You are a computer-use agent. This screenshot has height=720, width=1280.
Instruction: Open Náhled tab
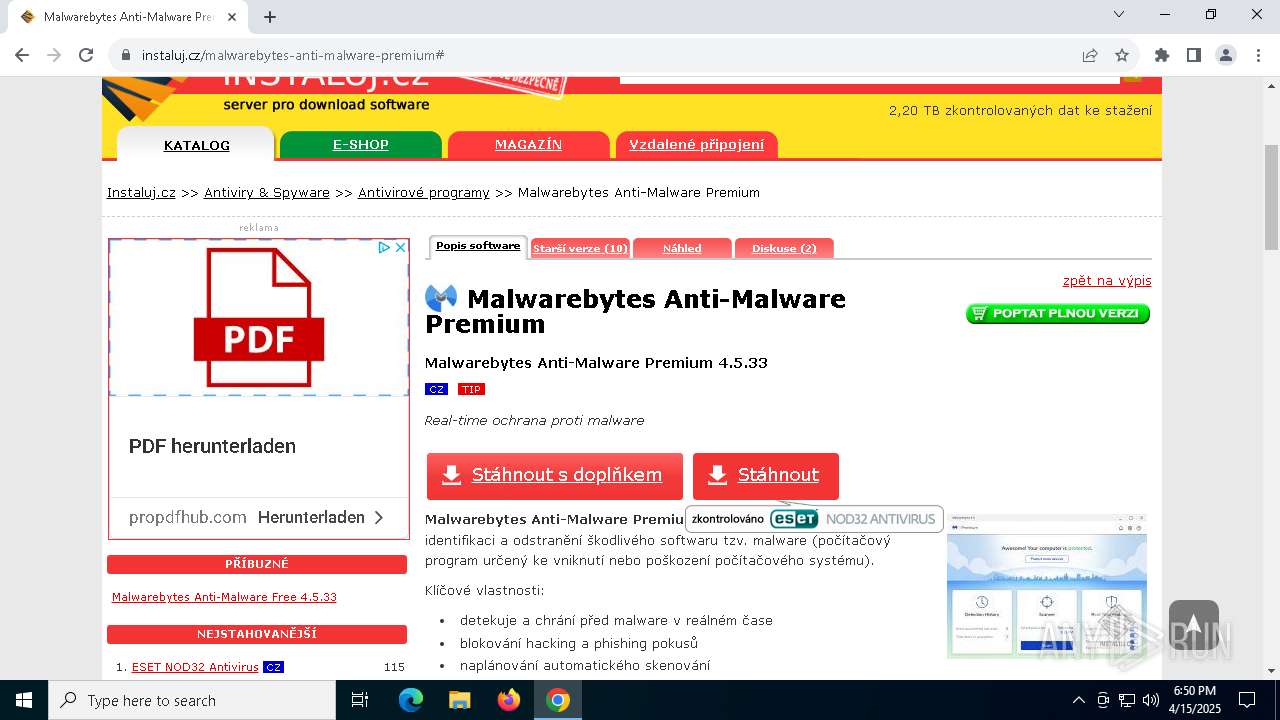point(682,248)
